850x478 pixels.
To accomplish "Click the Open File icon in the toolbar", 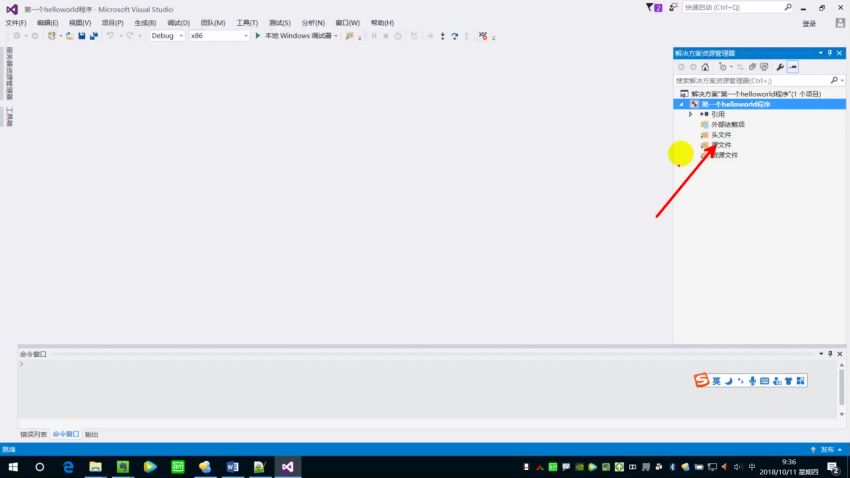I will (69, 36).
